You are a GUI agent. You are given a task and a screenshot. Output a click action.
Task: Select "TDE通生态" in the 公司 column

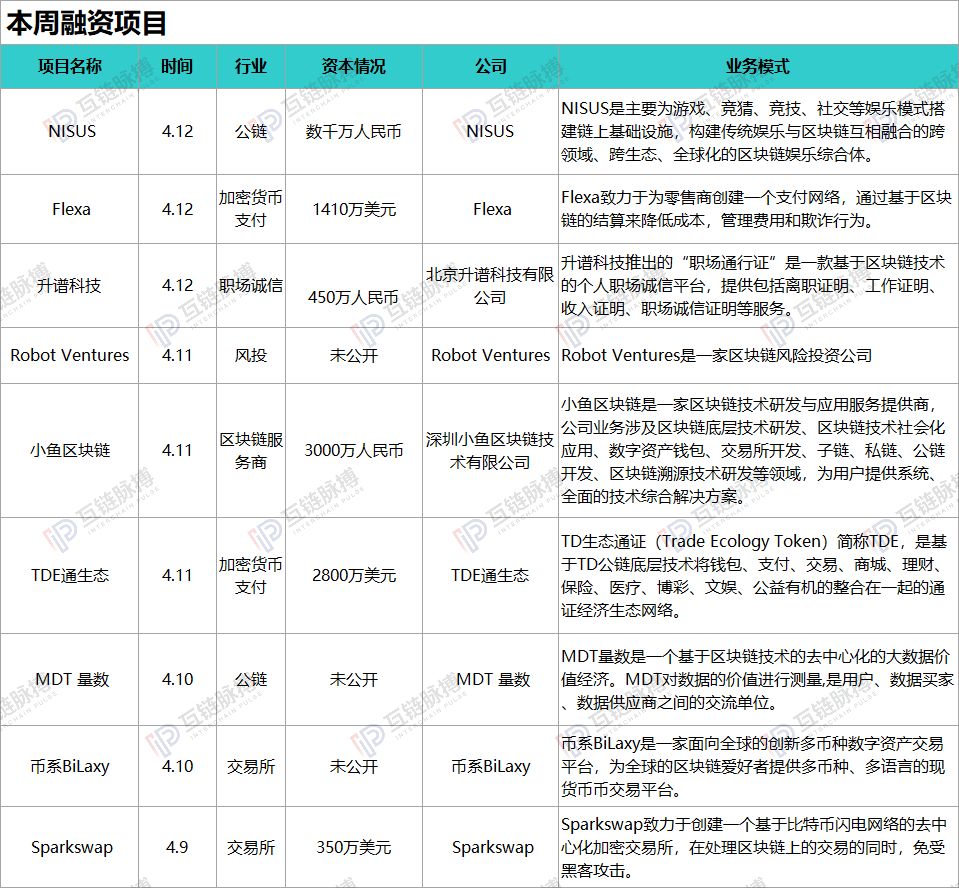click(490, 575)
